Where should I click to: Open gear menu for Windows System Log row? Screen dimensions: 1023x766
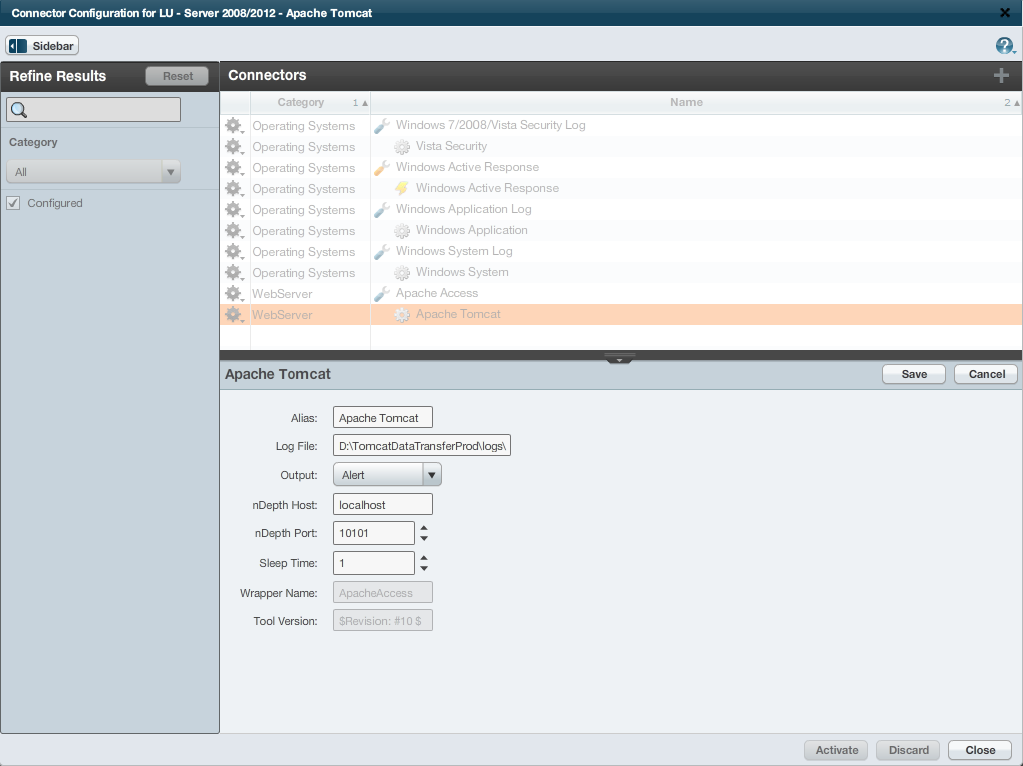tap(234, 251)
